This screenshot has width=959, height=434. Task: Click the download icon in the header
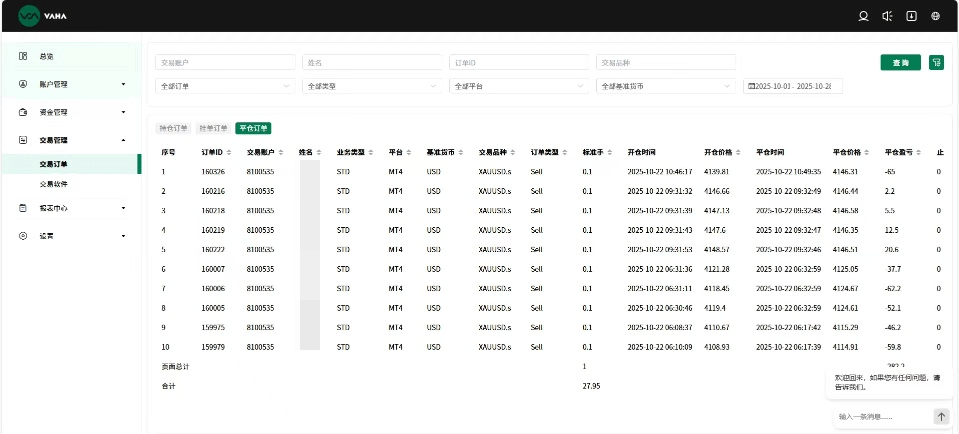pyautogui.click(x=911, y=16)
